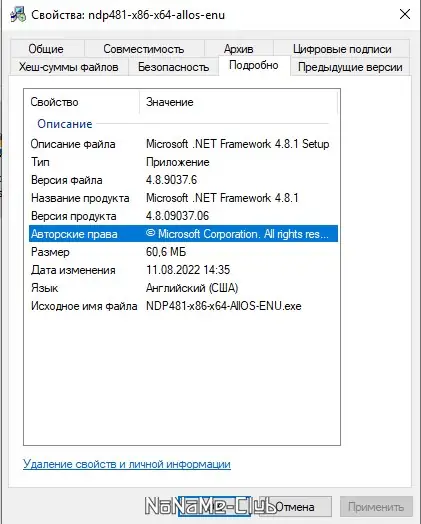Click the highlighted Авторские права row
Screen dimensions: 421x524
183,234
